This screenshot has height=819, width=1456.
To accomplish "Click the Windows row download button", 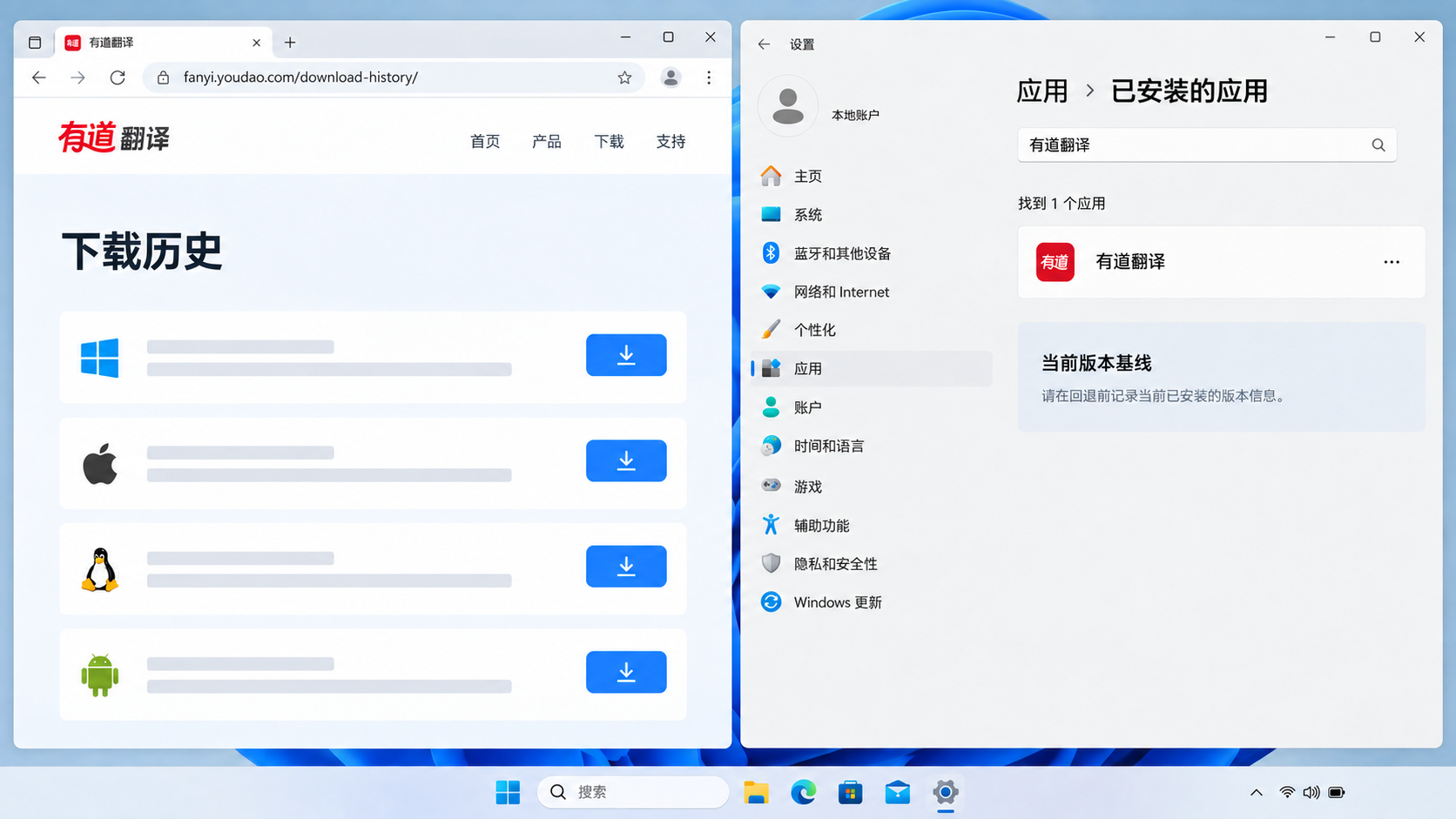I will (626, 355).
